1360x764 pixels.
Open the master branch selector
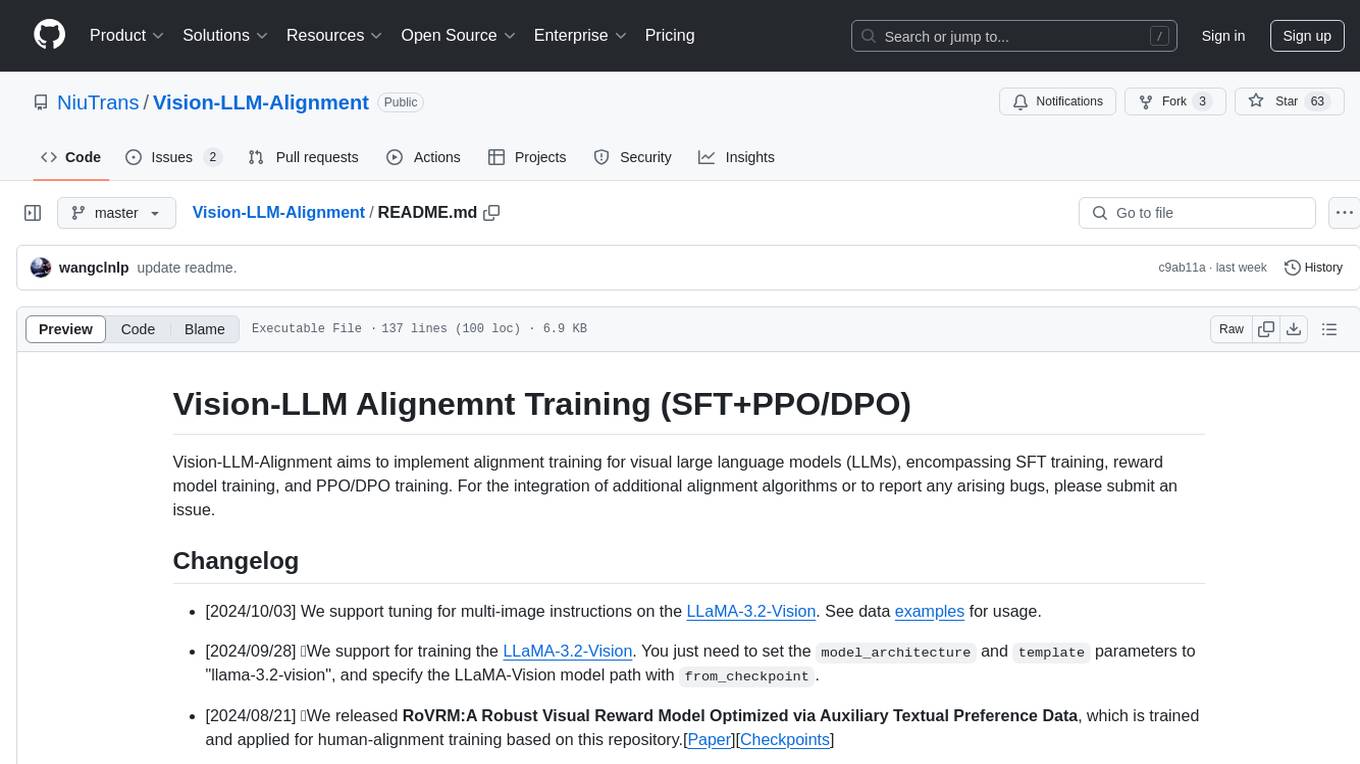tap(116, 213)
